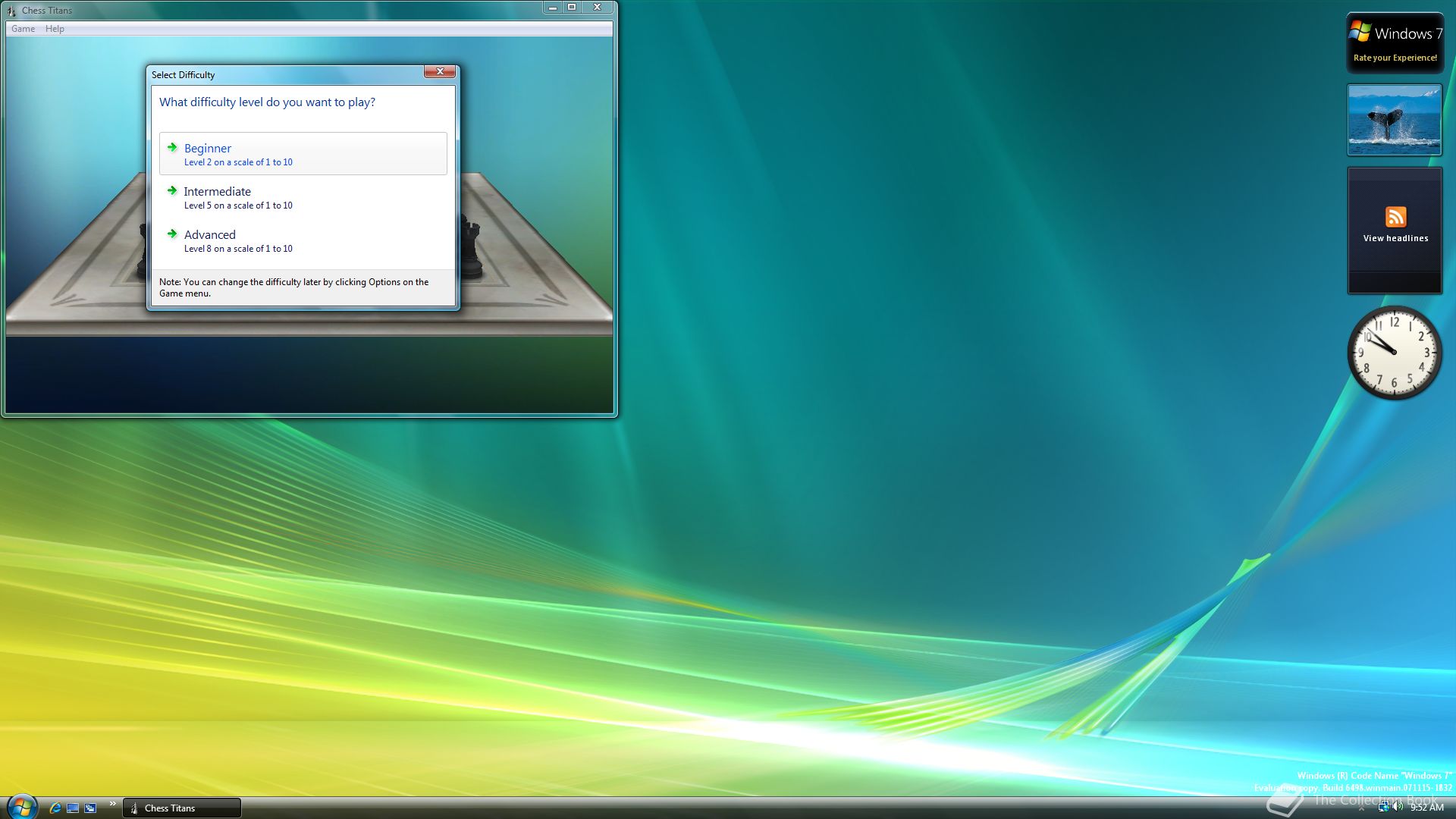Click the Show Desktop quick launch icon
Viewport: 1456px width, 819px height.
point(73,808)
